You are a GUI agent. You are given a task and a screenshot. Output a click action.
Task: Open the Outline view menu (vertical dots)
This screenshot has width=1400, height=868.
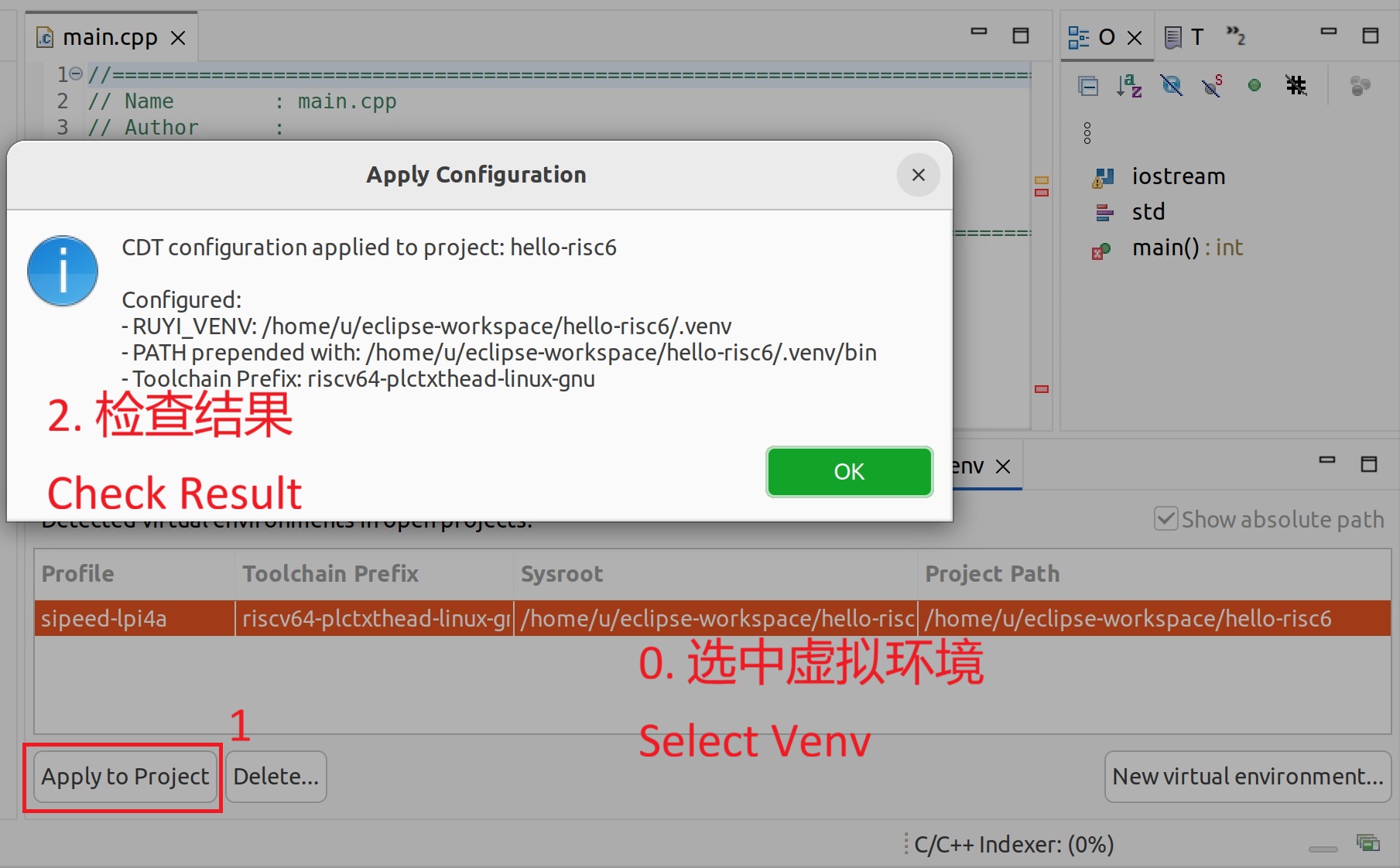pyautogui.click(x=1087, y=133)
